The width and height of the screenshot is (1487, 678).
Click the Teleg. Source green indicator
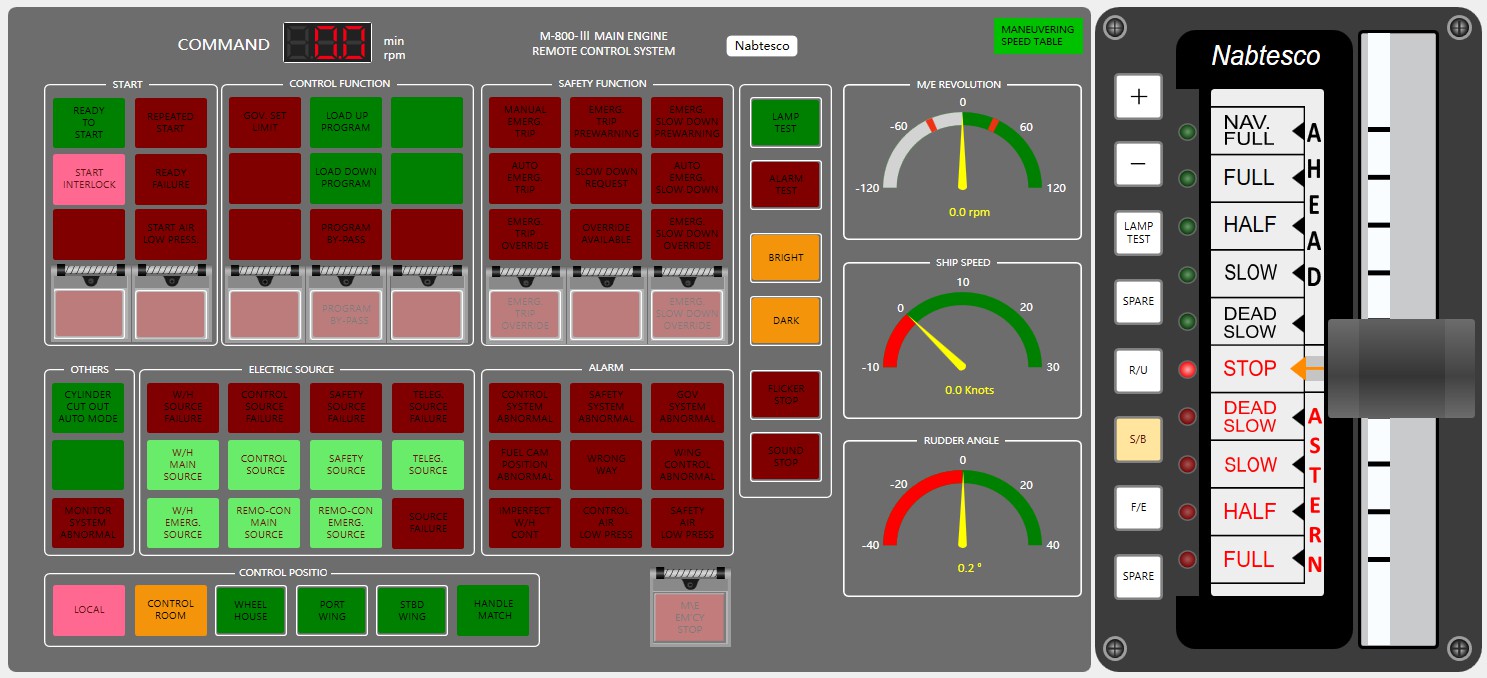coord(428,465)
